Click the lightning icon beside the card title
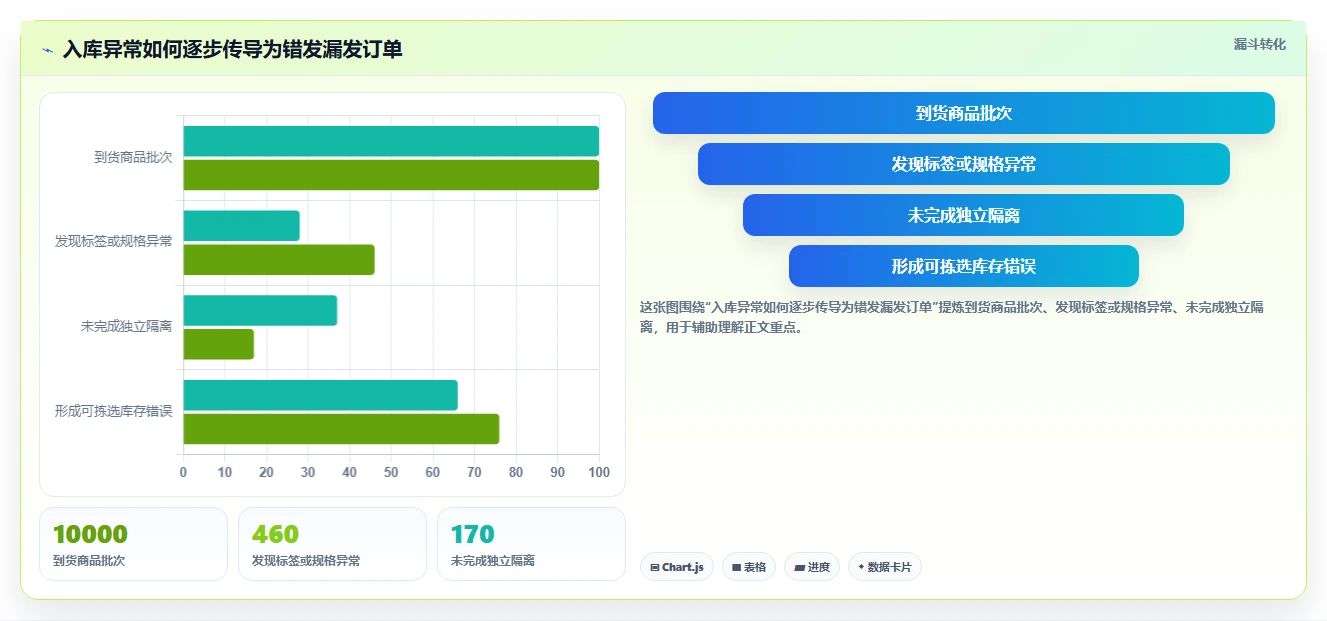The image size is (1327, 621). (47, 50)
